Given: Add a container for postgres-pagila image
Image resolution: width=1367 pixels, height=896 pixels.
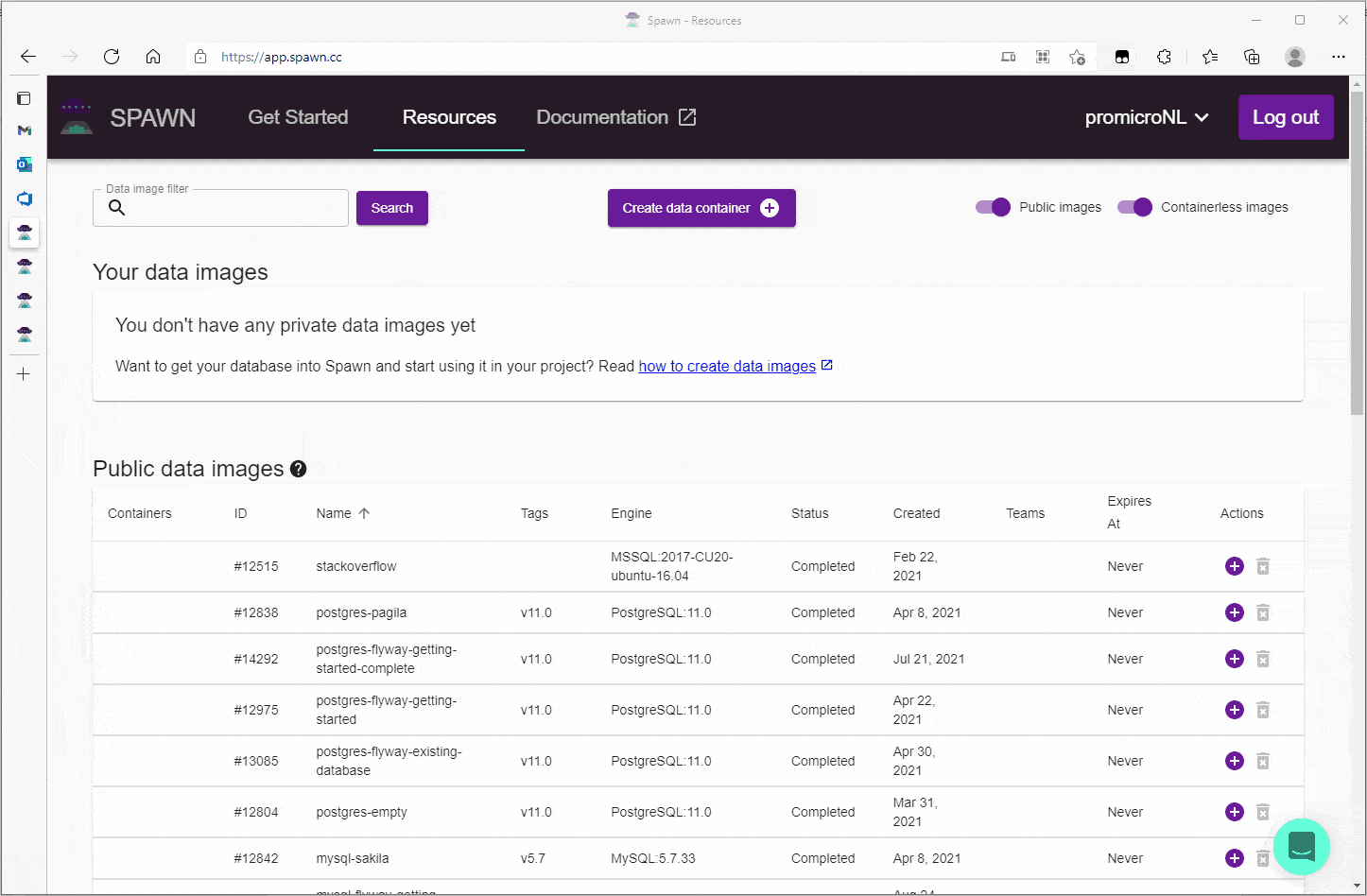Looking at the screenshot, I should click(1234, 612).
